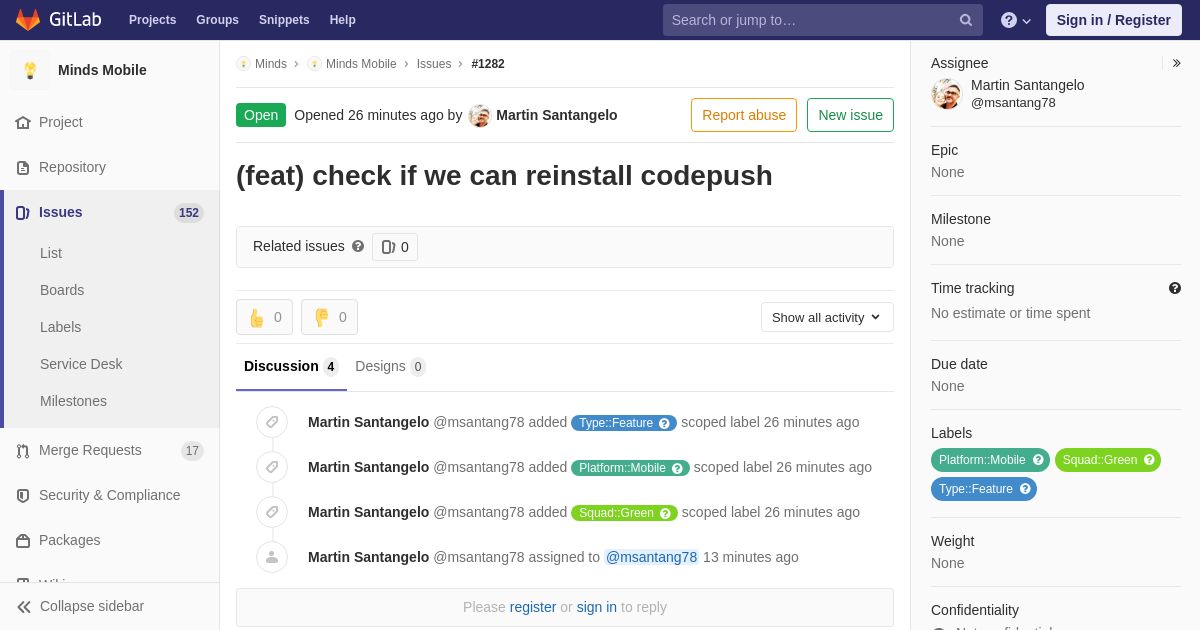Collapse sidebar using double-chevron icon
Screen dimensions: 1200x630
tap(24, 607)
